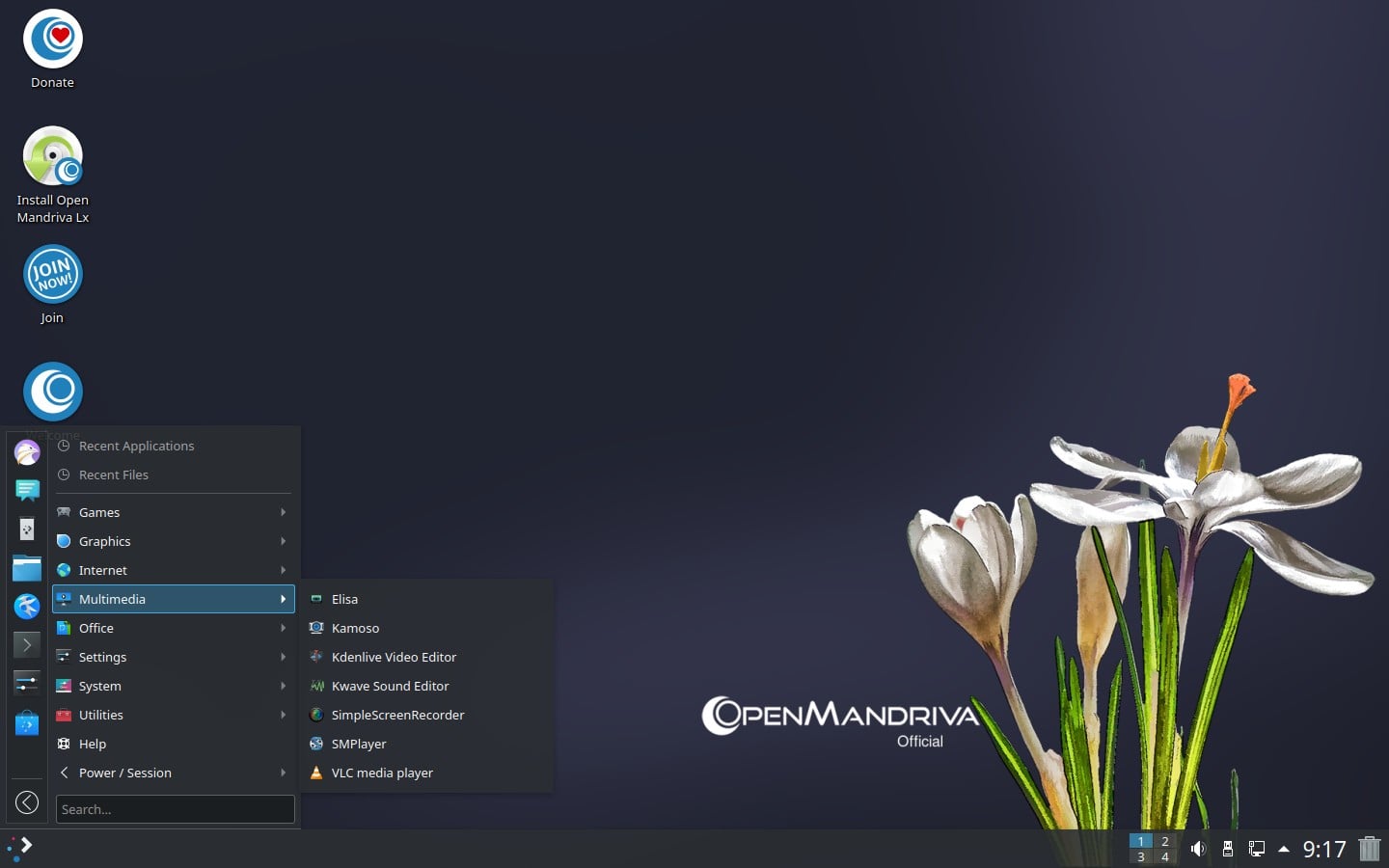Click inside the Search field

click(175, 809)
